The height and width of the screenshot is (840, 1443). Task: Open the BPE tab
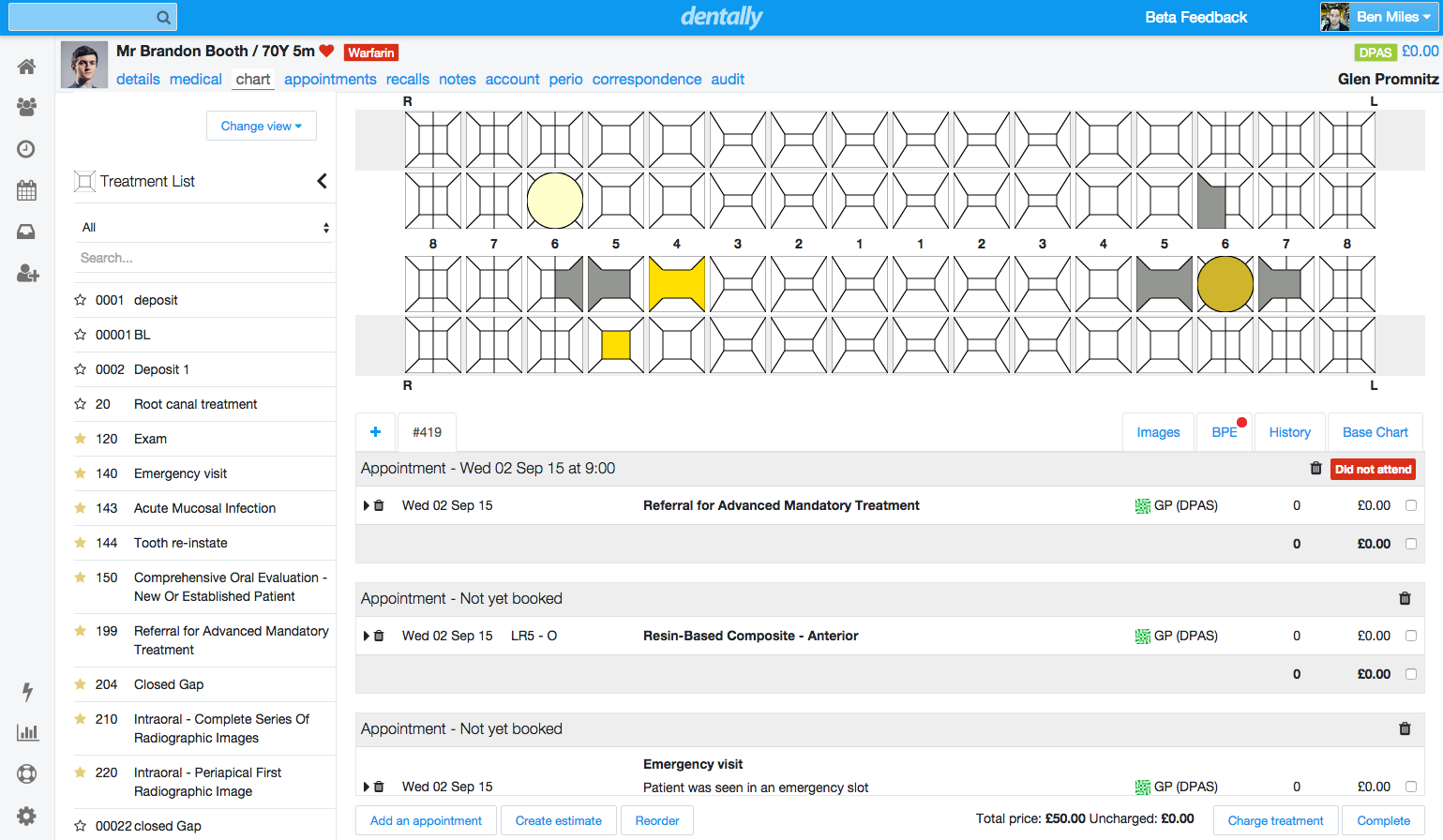click(1224, 432)
